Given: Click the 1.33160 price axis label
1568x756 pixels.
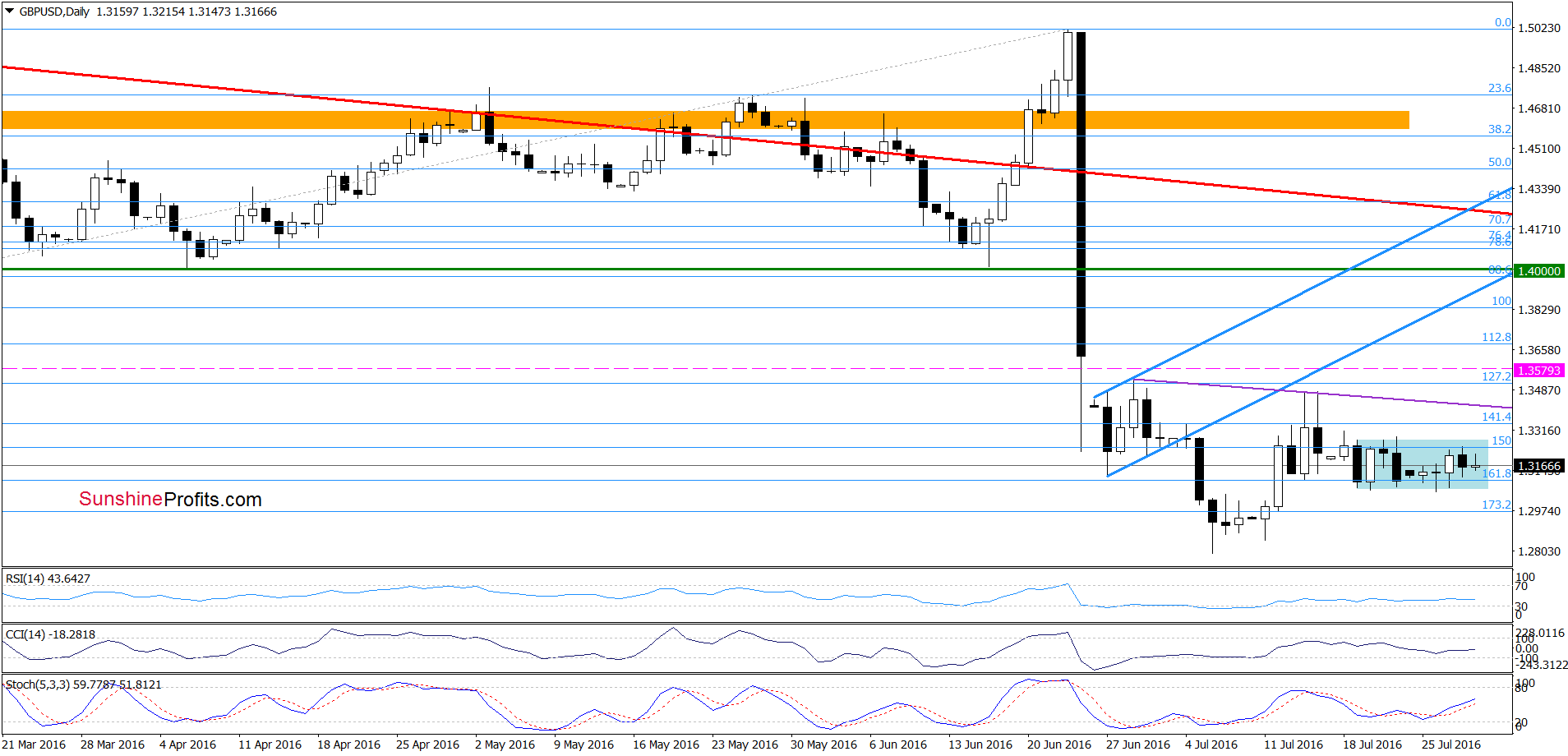Looking at the screenshot, I should 1538,431.
